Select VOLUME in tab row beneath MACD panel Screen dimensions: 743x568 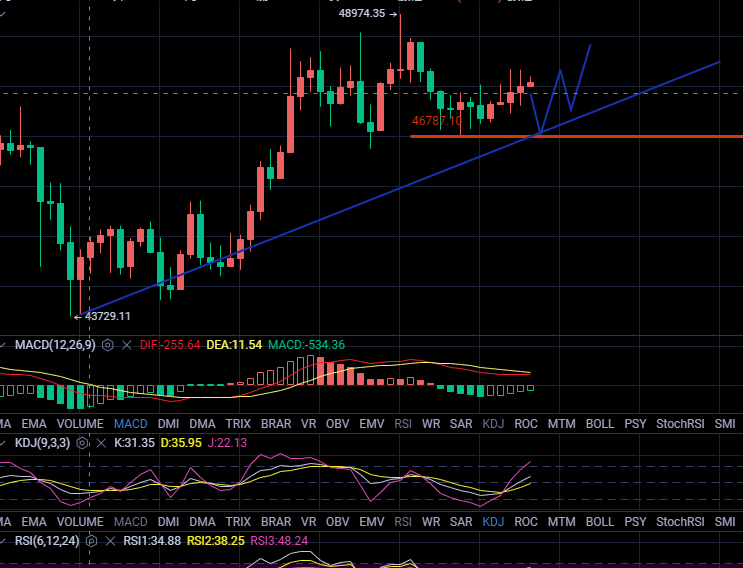tap(80, 424)
